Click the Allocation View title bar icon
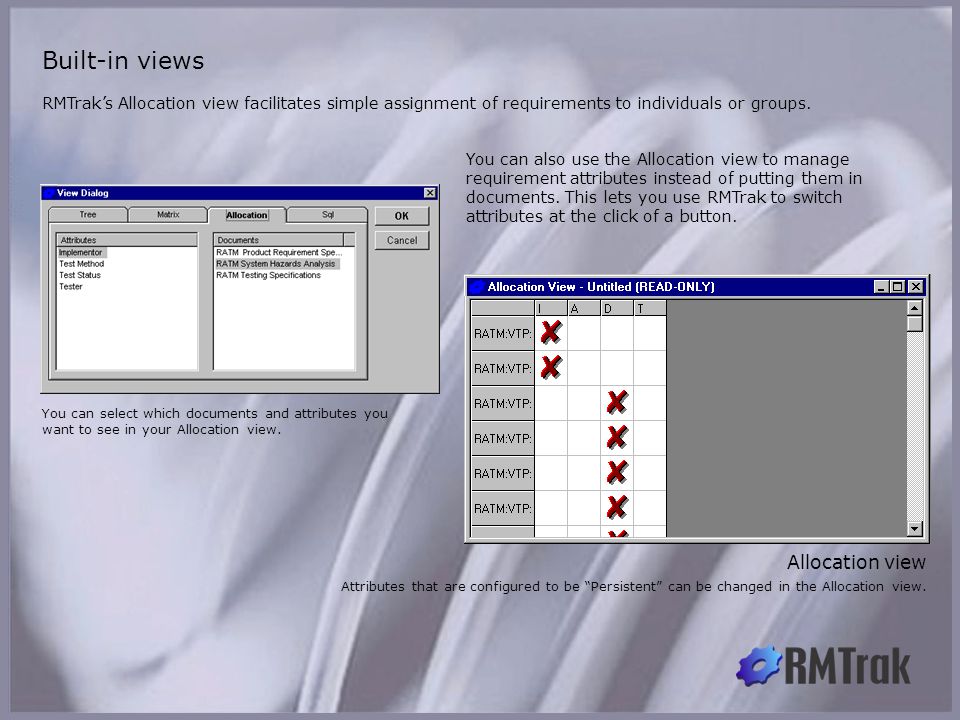This screenshot has height=720, width=960. click(x=477, y=287)
